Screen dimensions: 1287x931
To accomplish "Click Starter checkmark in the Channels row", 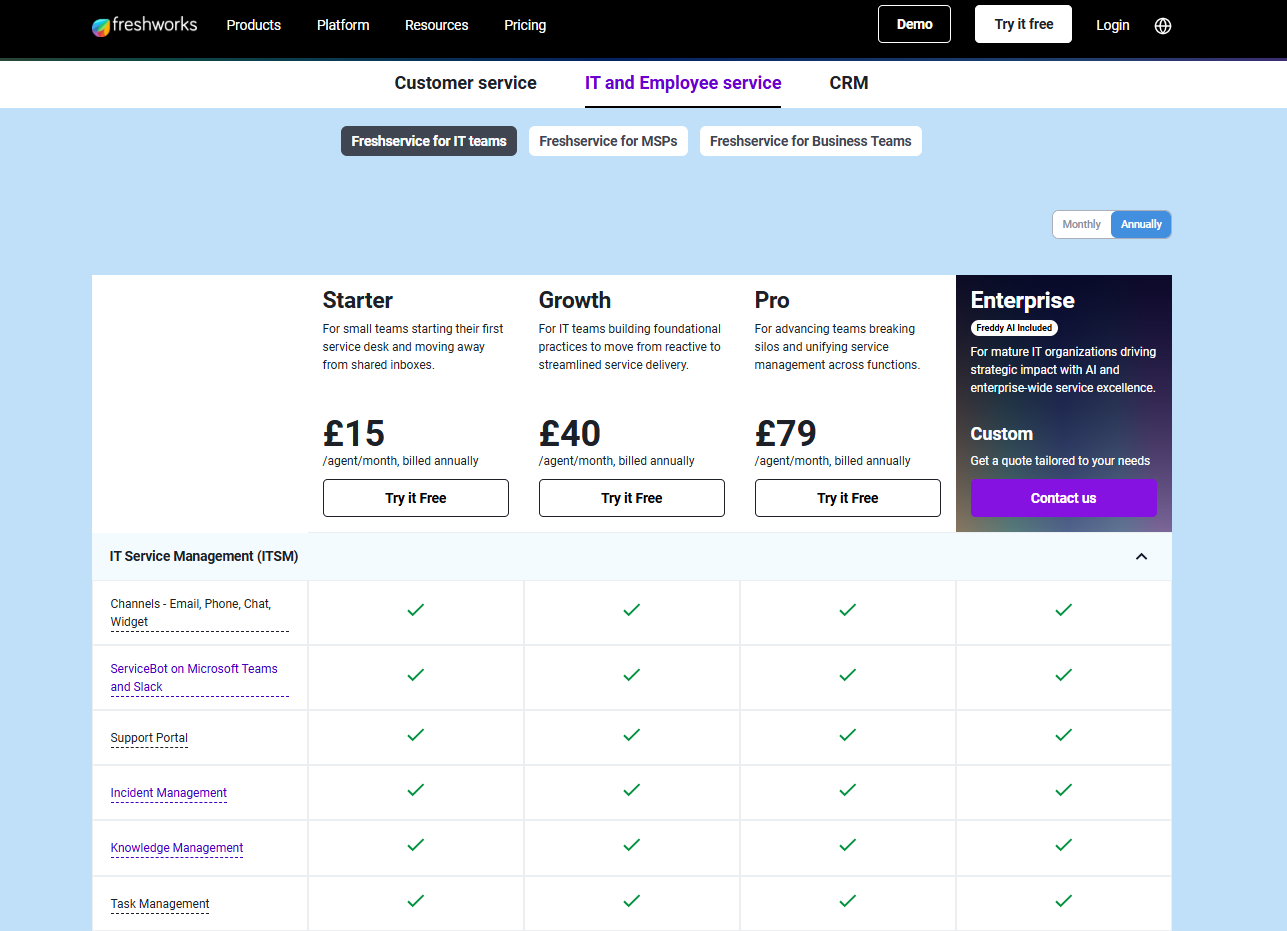I will (415, 610).
